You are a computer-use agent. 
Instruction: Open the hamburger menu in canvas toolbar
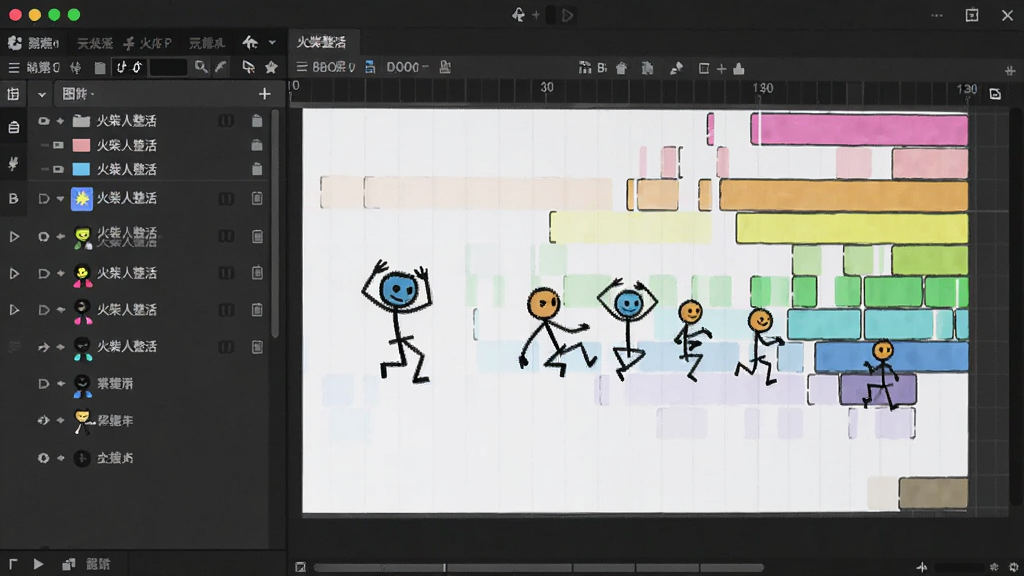point(301,67)
